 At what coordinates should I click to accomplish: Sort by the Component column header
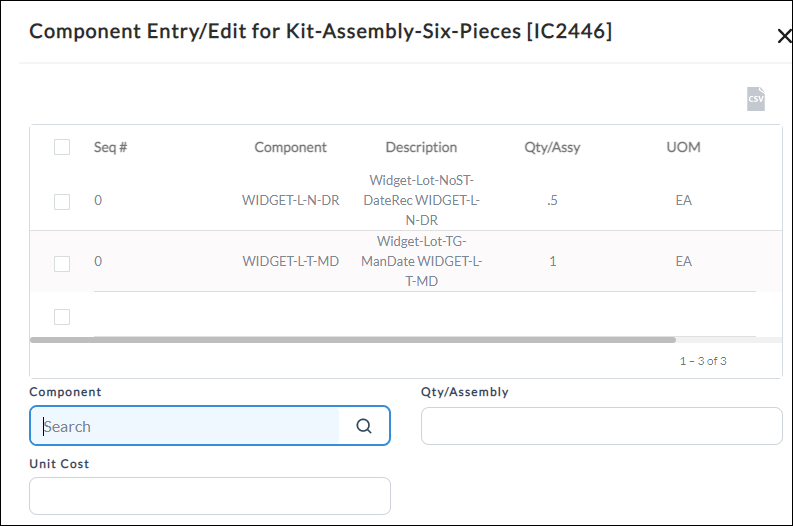[290, 147]
